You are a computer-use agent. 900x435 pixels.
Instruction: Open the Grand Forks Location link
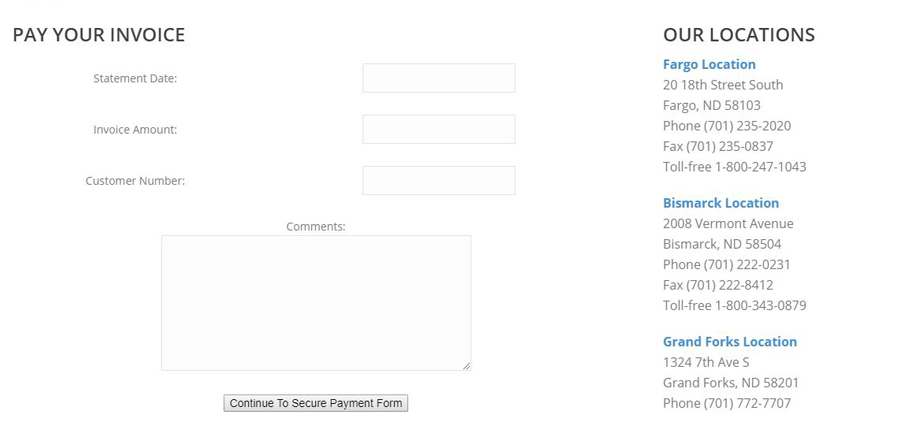point(730,341)
